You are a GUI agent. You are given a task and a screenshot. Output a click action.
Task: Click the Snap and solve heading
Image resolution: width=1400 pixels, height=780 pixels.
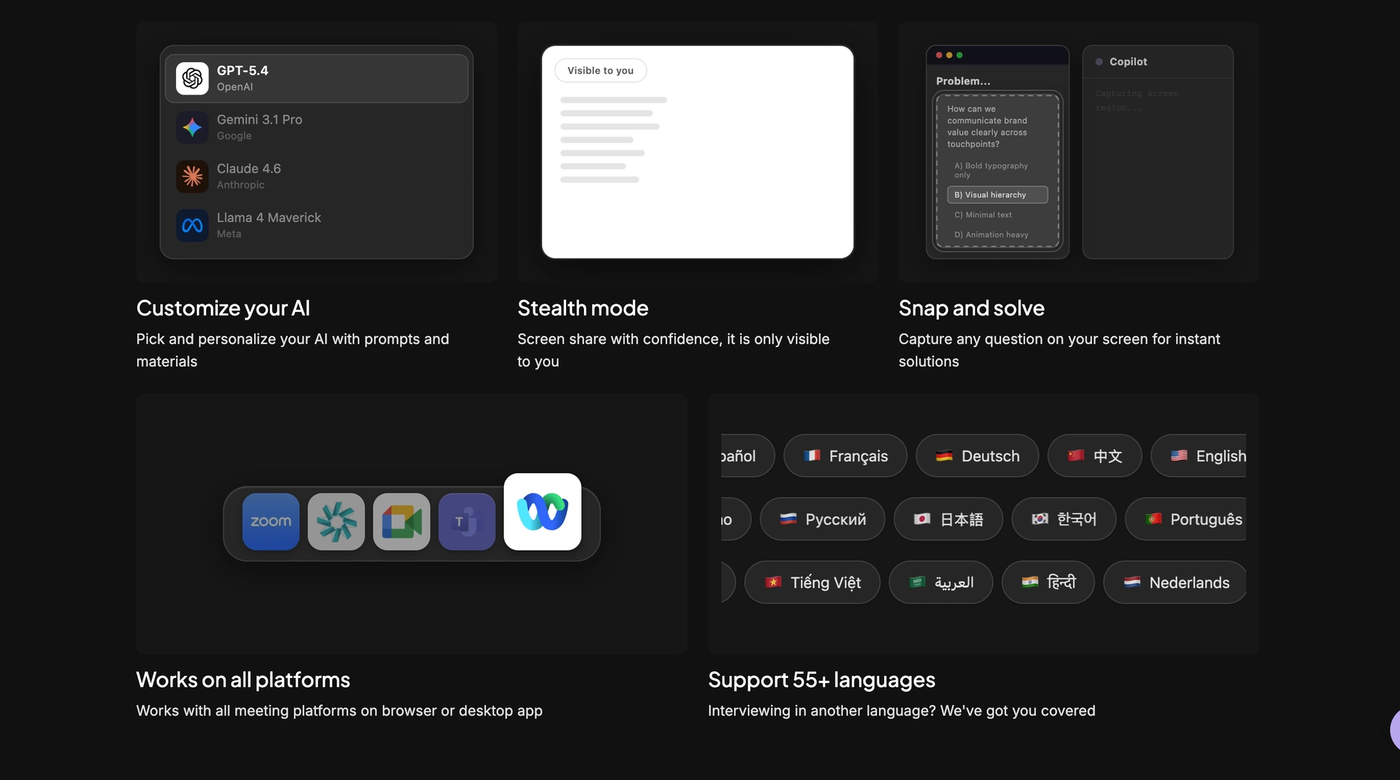[x=971, y=308]
